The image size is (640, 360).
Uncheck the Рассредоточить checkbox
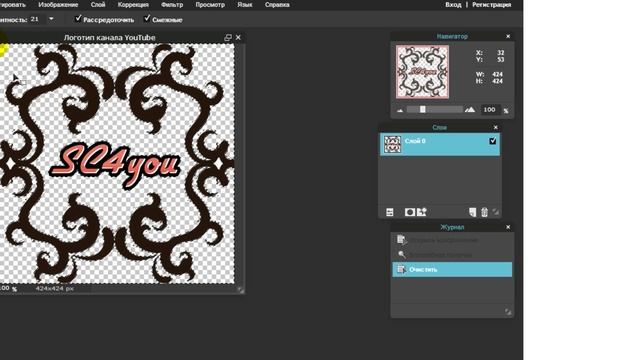pos(78,19)
